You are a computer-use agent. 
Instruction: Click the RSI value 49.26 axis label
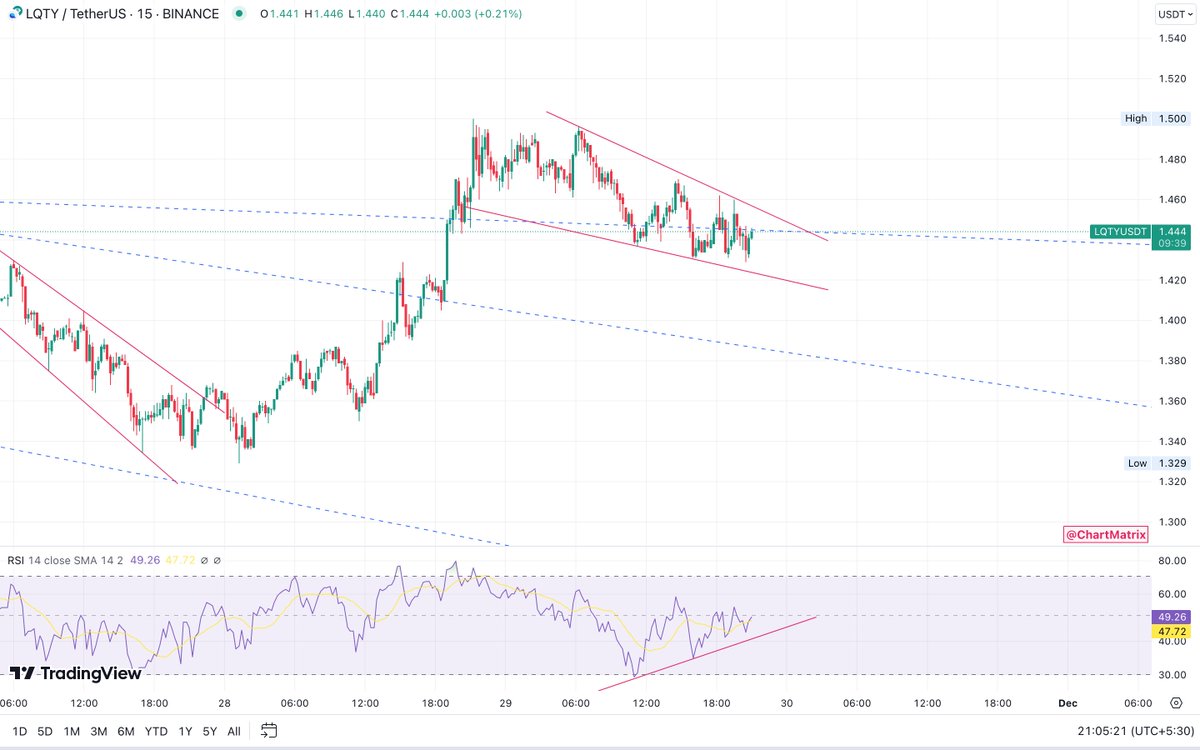tap(1173, 617)
